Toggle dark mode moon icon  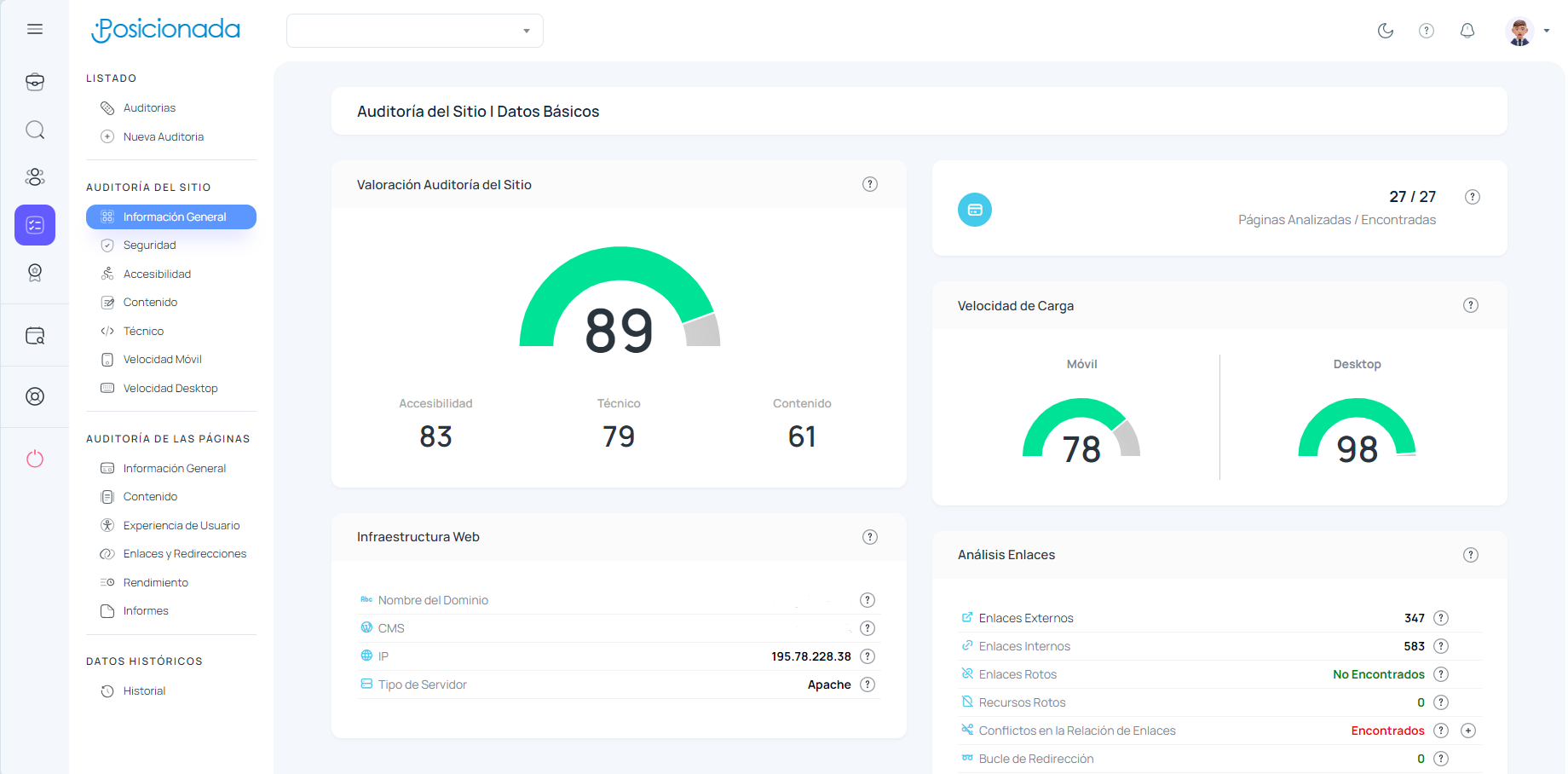pyautogui.click(x=1386, y=31)
